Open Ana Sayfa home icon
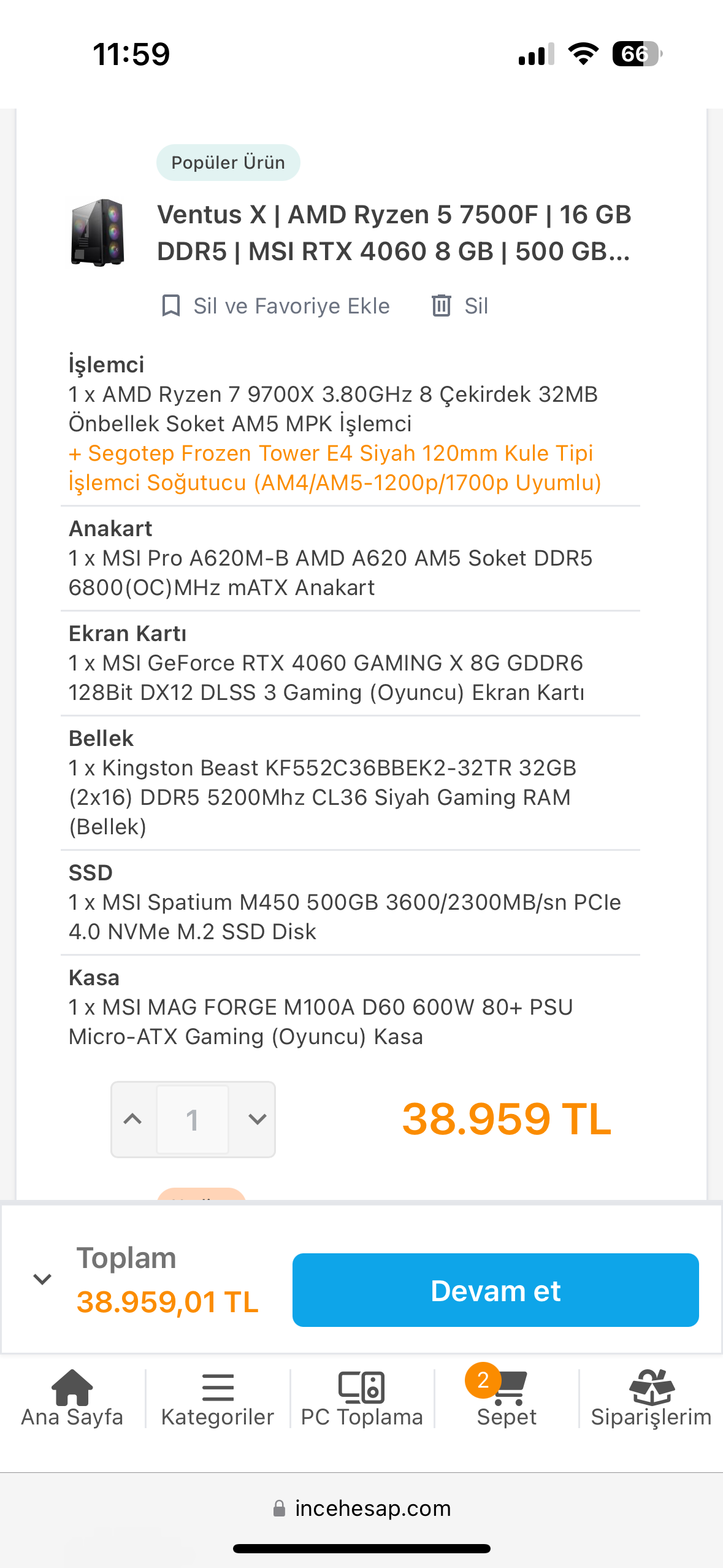723x1568 pixels. tap(72, 1386)
